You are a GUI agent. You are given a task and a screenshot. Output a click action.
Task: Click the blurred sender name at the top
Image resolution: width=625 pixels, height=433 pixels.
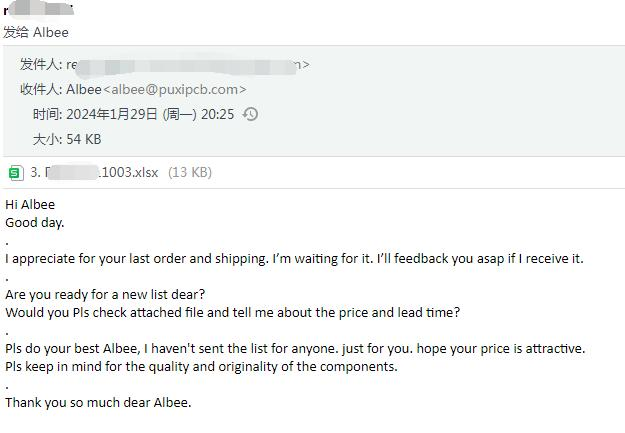[x=40, y=10]
